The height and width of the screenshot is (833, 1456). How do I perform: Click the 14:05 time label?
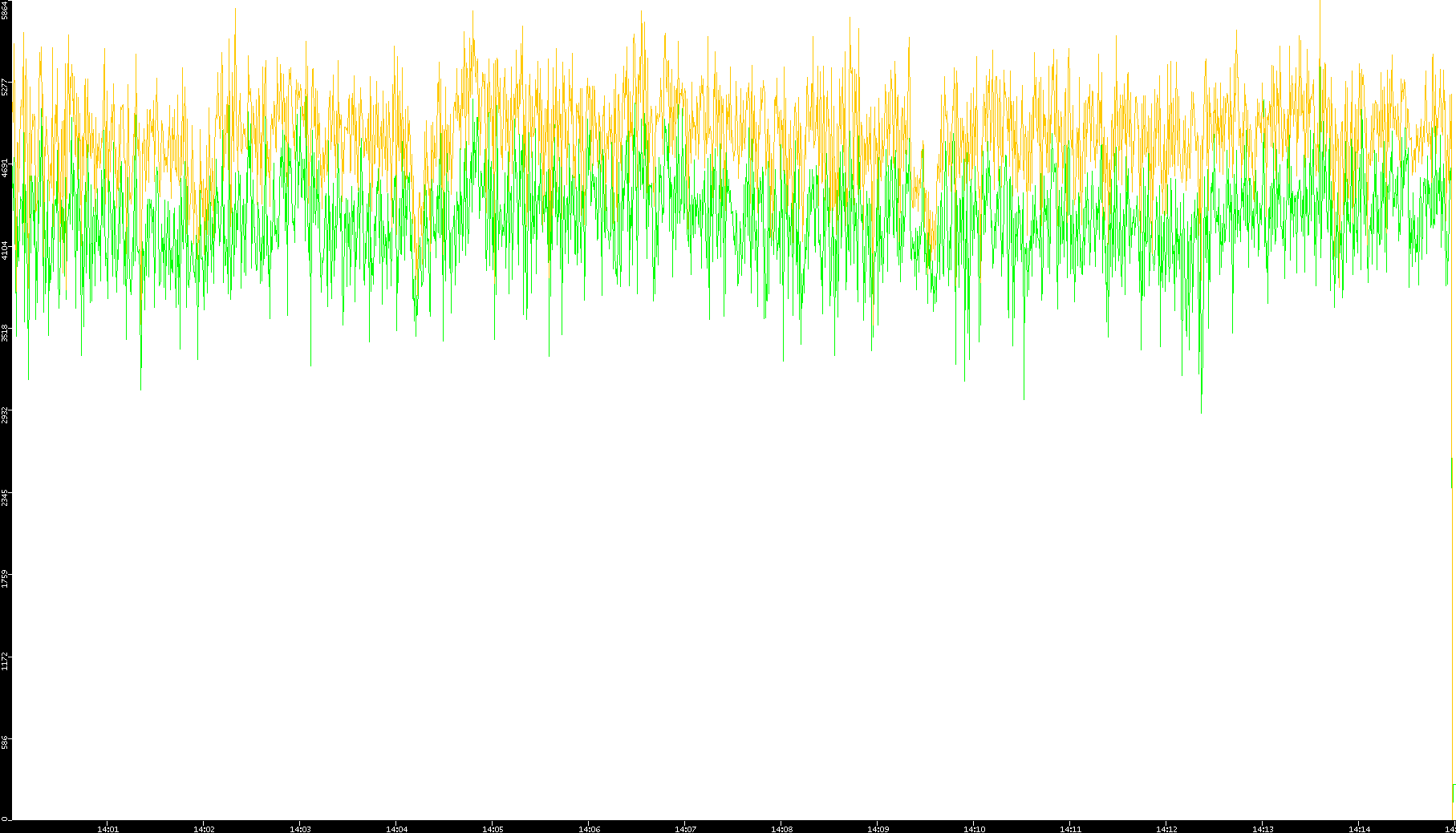click(493, 829)
